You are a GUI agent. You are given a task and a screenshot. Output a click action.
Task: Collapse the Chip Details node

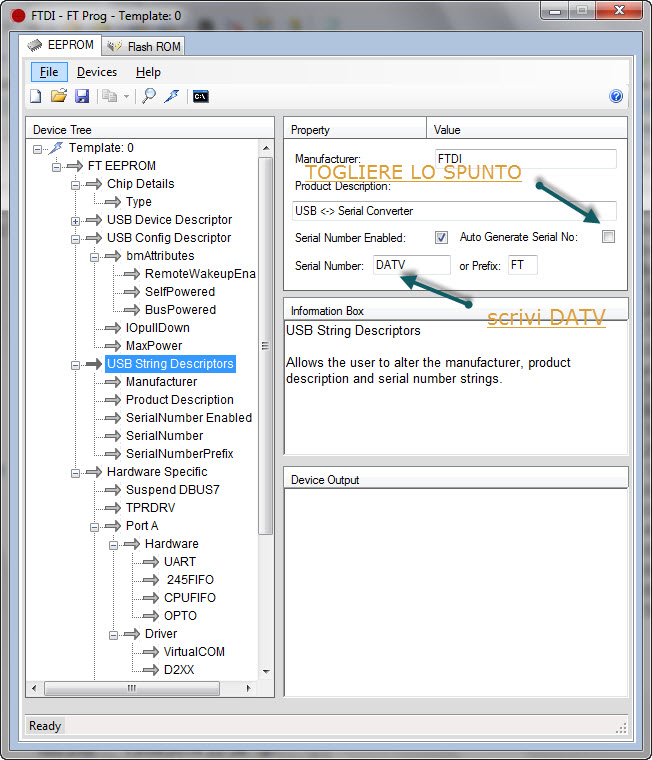point(75,185)
